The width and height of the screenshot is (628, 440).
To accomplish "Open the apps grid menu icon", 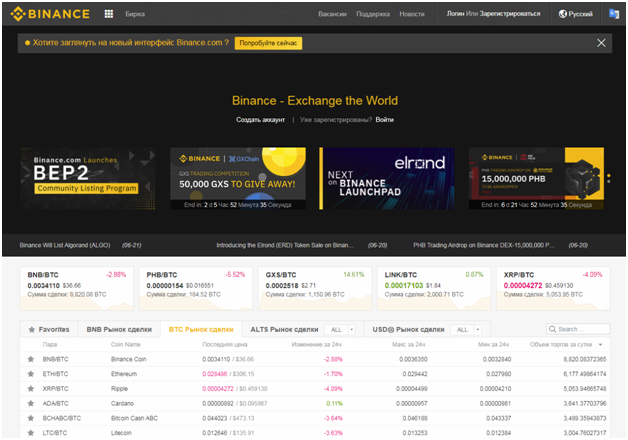I will (x=109, y=14).
